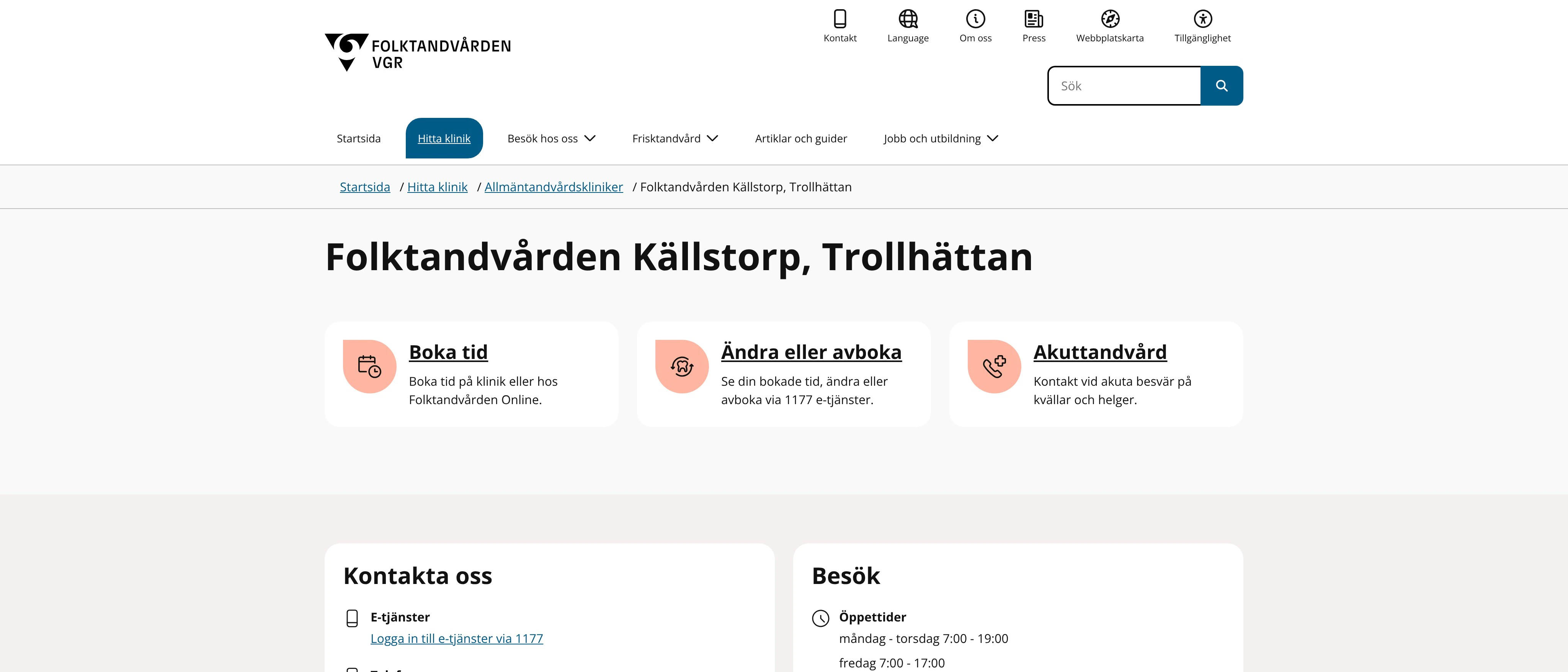Viewport: 1568px width, 672px height.
Task: Open the Press newspaper icon
Action: [x=1034, y=19]
